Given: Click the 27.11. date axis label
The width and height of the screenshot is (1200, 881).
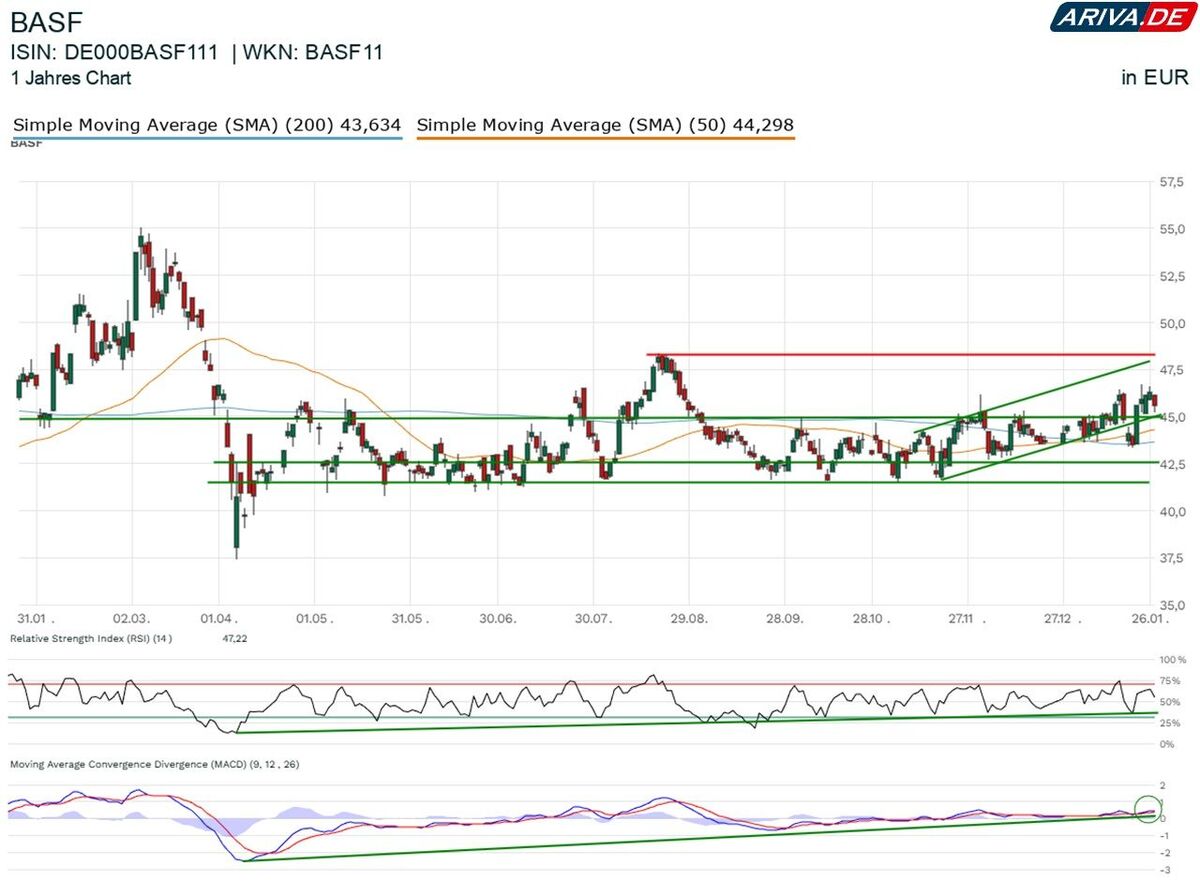Looking at the screenshot, I should click(966, 619).
